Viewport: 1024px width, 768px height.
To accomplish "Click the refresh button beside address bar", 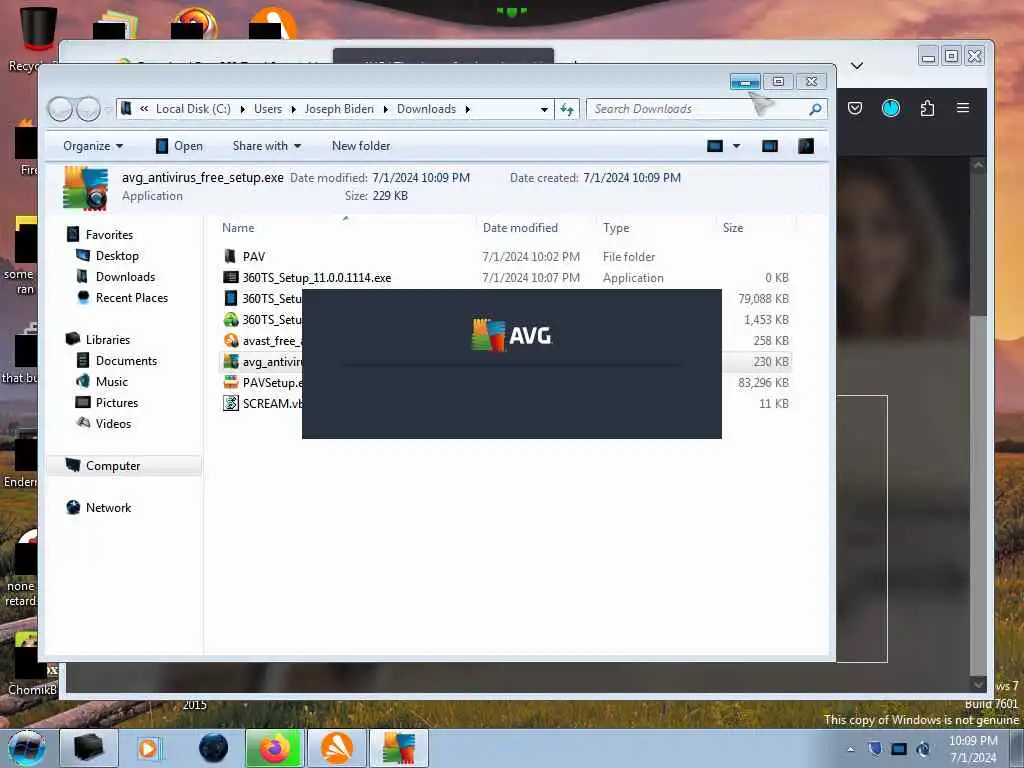I will coord(567,109).
